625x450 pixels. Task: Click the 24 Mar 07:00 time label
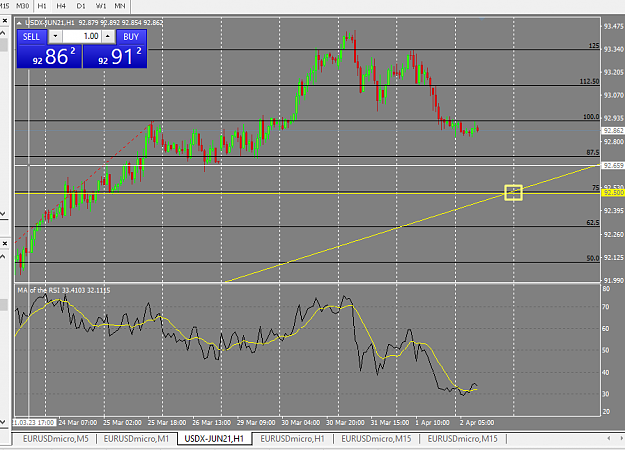(x=78, y=422)
